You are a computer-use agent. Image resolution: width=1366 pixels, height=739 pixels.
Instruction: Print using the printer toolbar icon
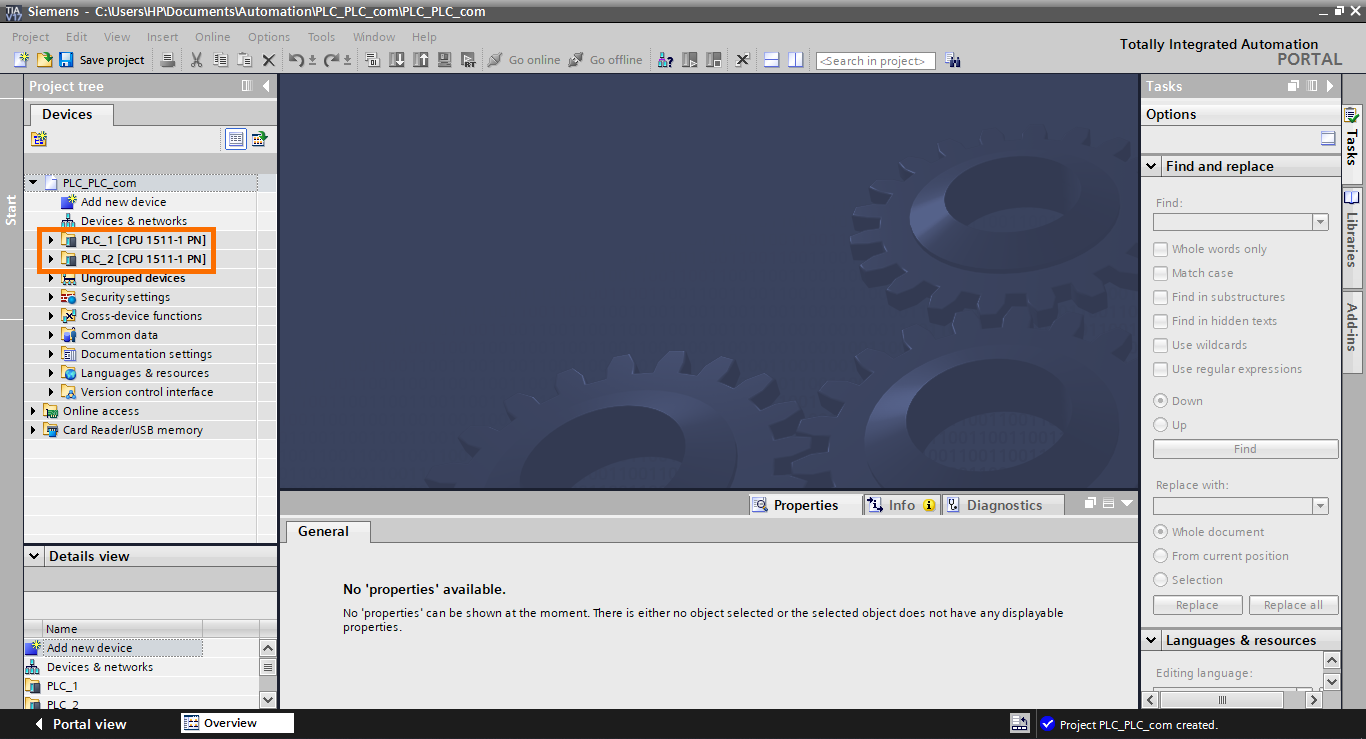click(168, 60)
